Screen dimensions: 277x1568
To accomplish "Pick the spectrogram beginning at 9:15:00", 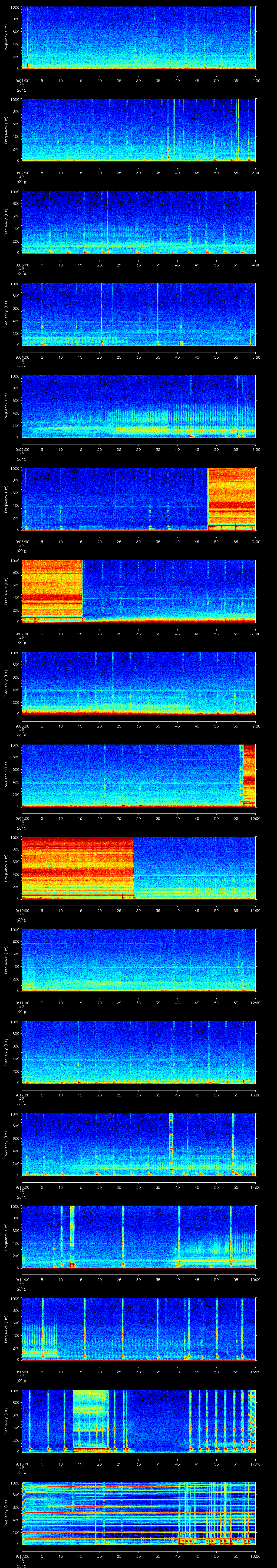I will 138,1329.
